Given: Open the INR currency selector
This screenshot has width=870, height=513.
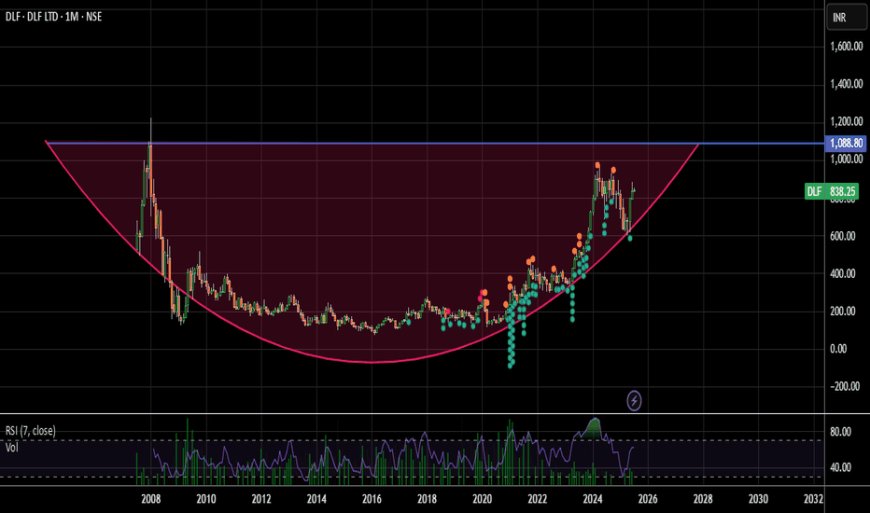Looking at the screenshot, I should pos(842,18).
